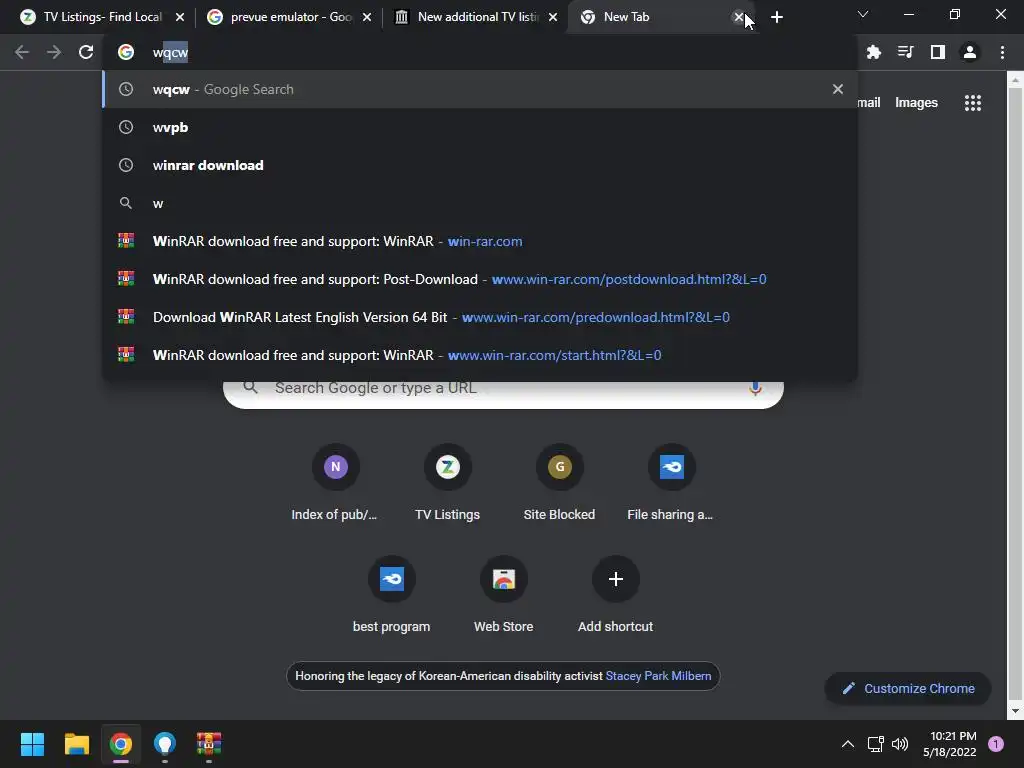Open the notification badge in taskbar

pyautogui.click(x=996, y=744)
